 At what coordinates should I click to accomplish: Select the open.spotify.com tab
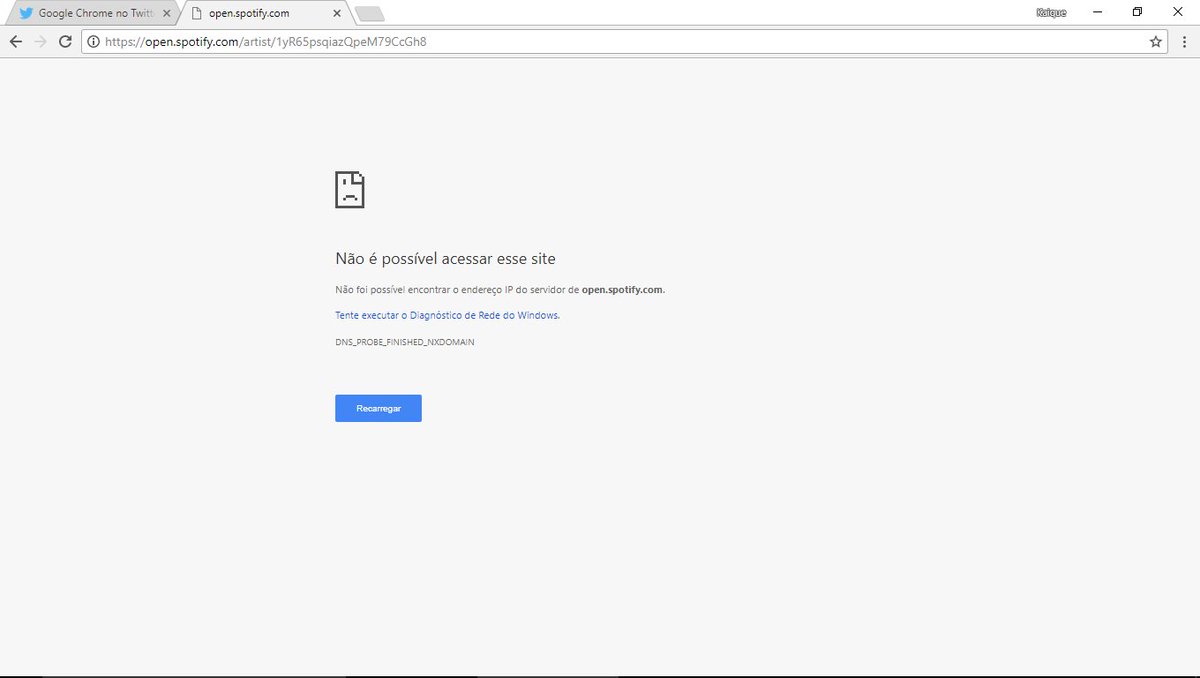click(265, 14)
